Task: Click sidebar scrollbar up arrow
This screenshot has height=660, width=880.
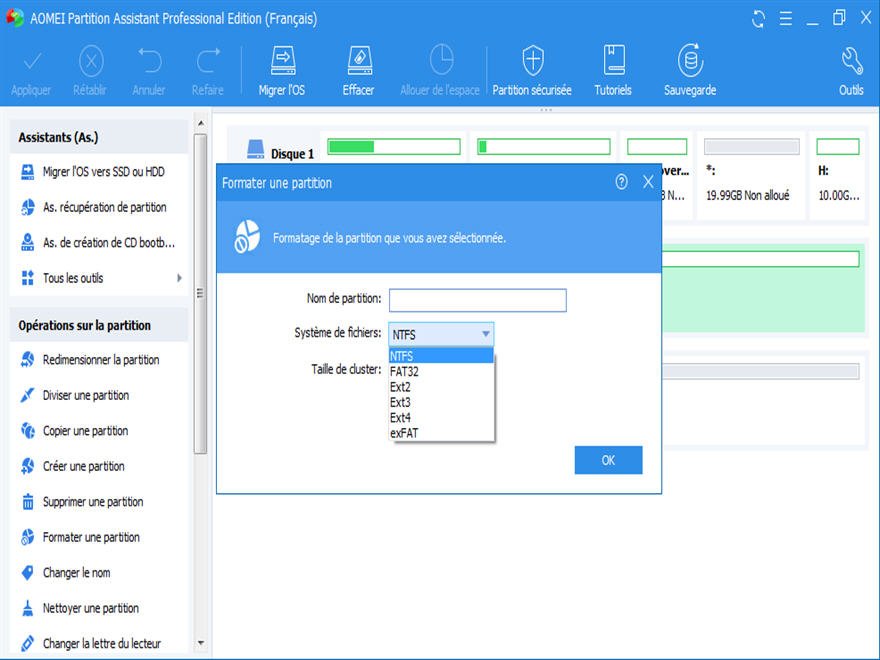Action: (x=201, y=123)
